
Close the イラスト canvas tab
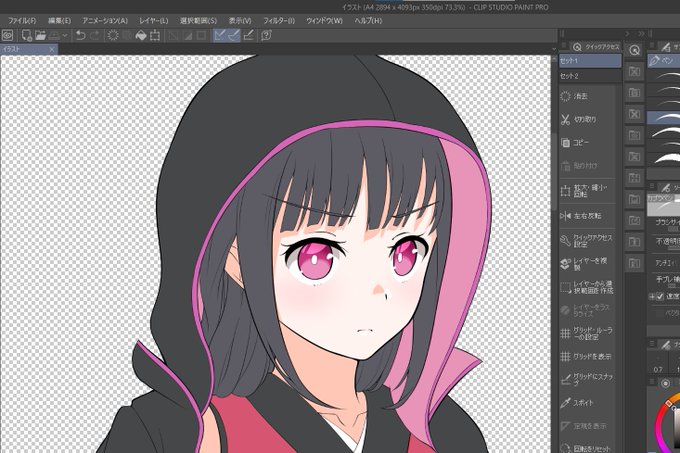[x=52, y=49]
